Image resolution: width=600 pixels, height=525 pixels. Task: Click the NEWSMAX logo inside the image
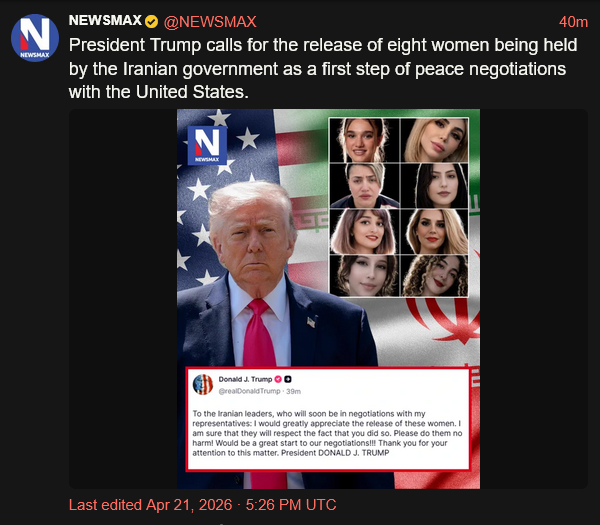coord(207,146)
